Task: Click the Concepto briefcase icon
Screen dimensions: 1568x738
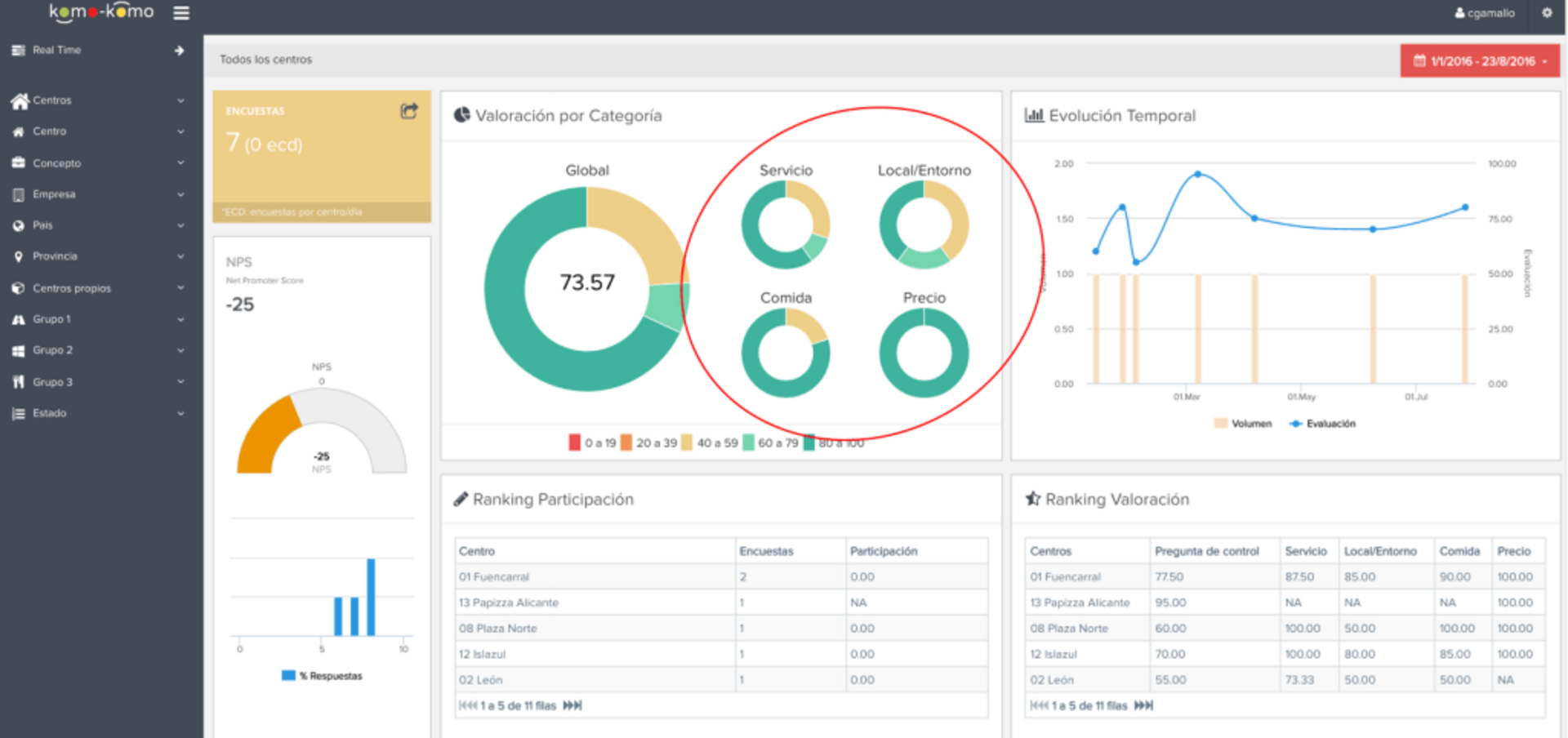Action: coord(19,162)
